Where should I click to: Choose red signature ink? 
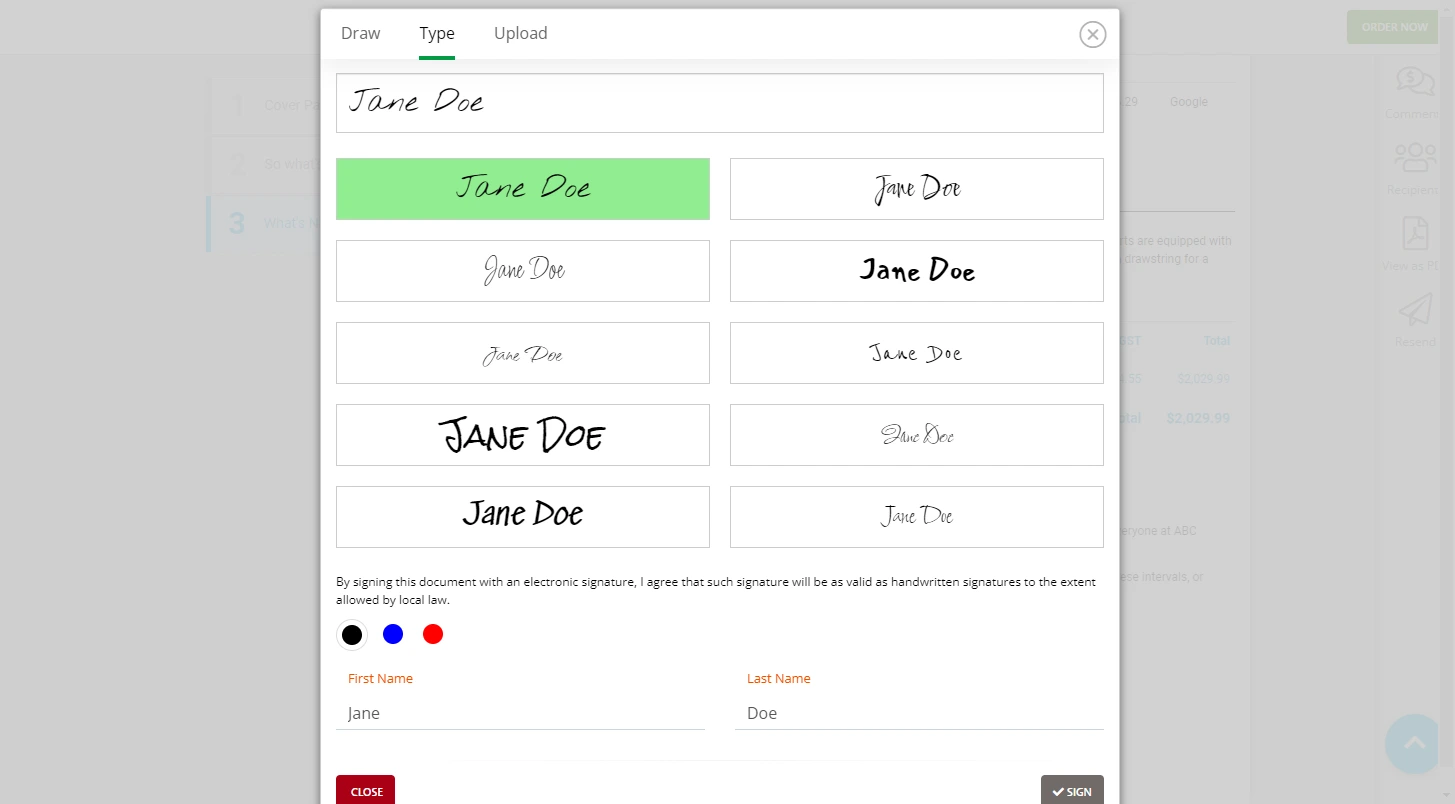click(432, 634)
